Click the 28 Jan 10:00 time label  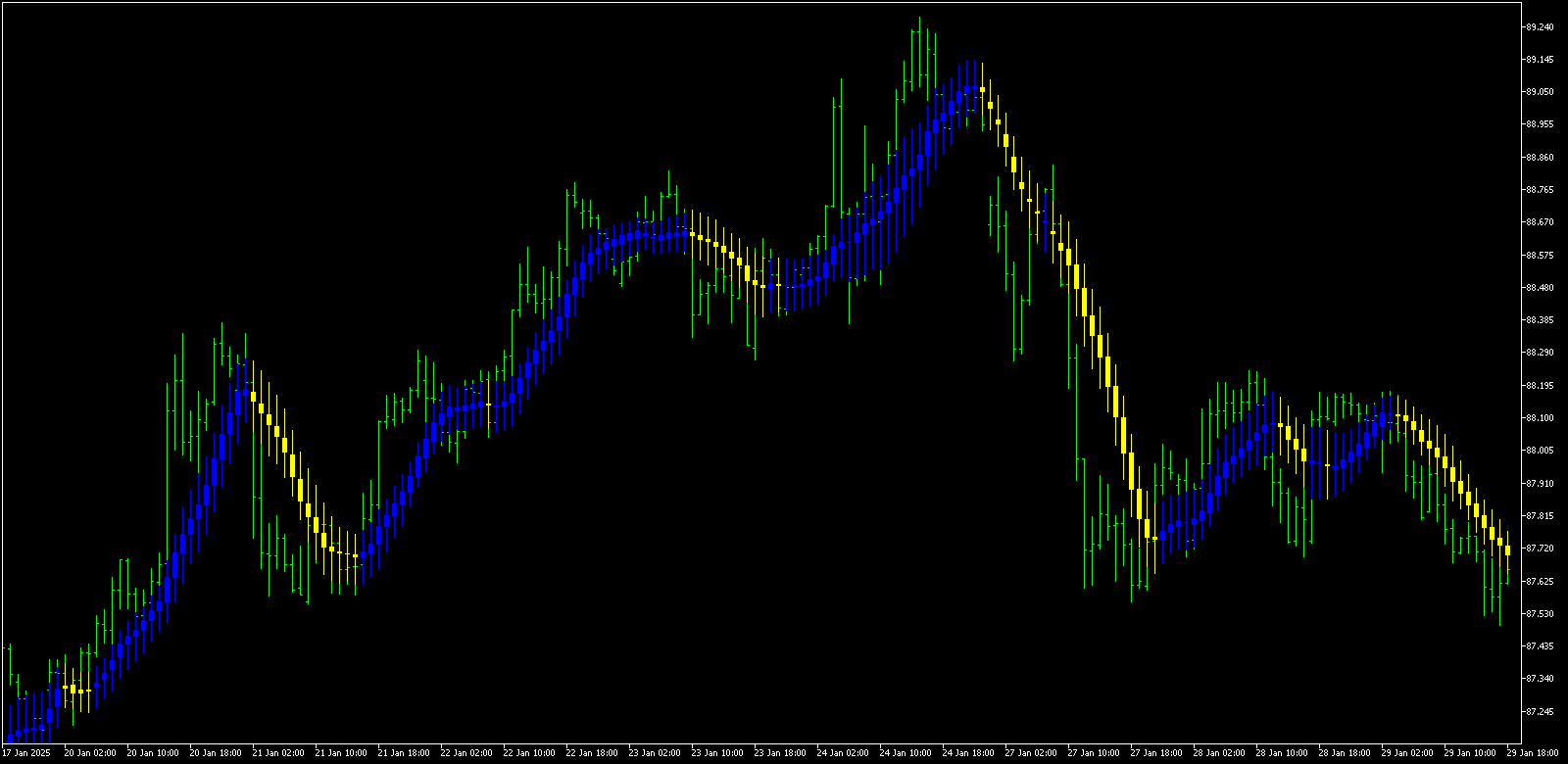pos(1282,753)
